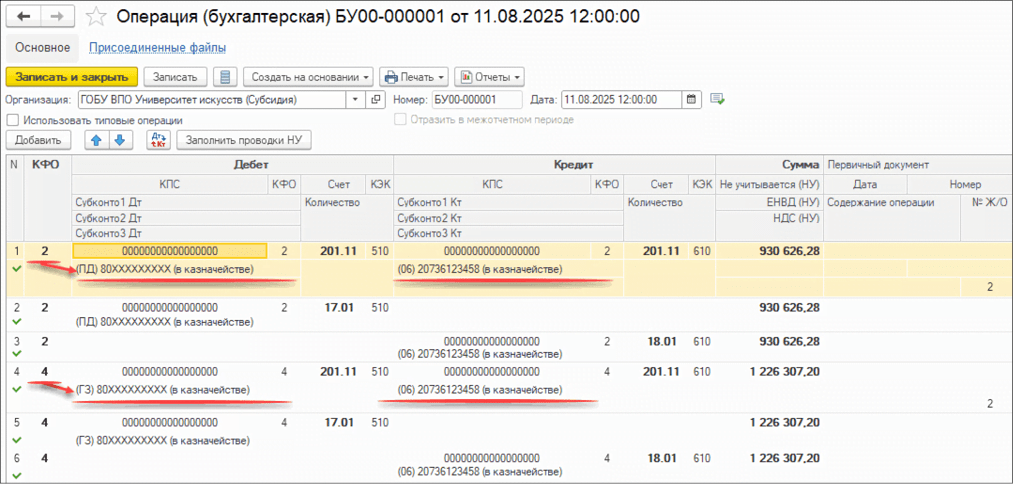This screenshot has height=484, width=1013.
Task: Open the 'Отчеты' dropdown menu
Action: [489, 77]
